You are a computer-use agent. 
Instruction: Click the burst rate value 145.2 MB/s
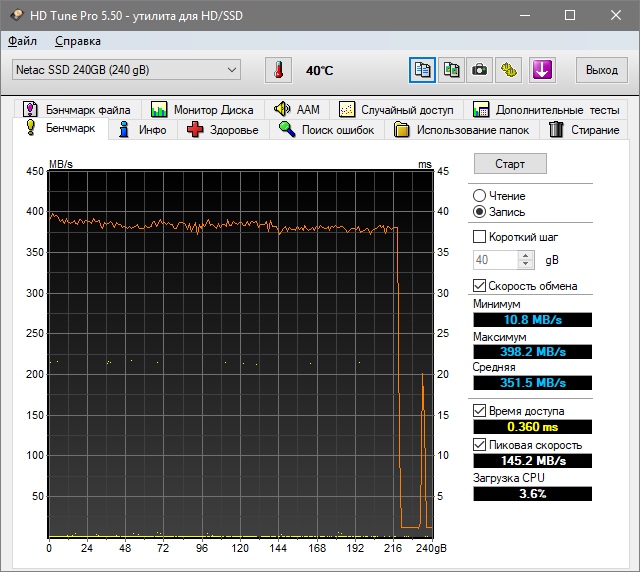tap(533, 461)
